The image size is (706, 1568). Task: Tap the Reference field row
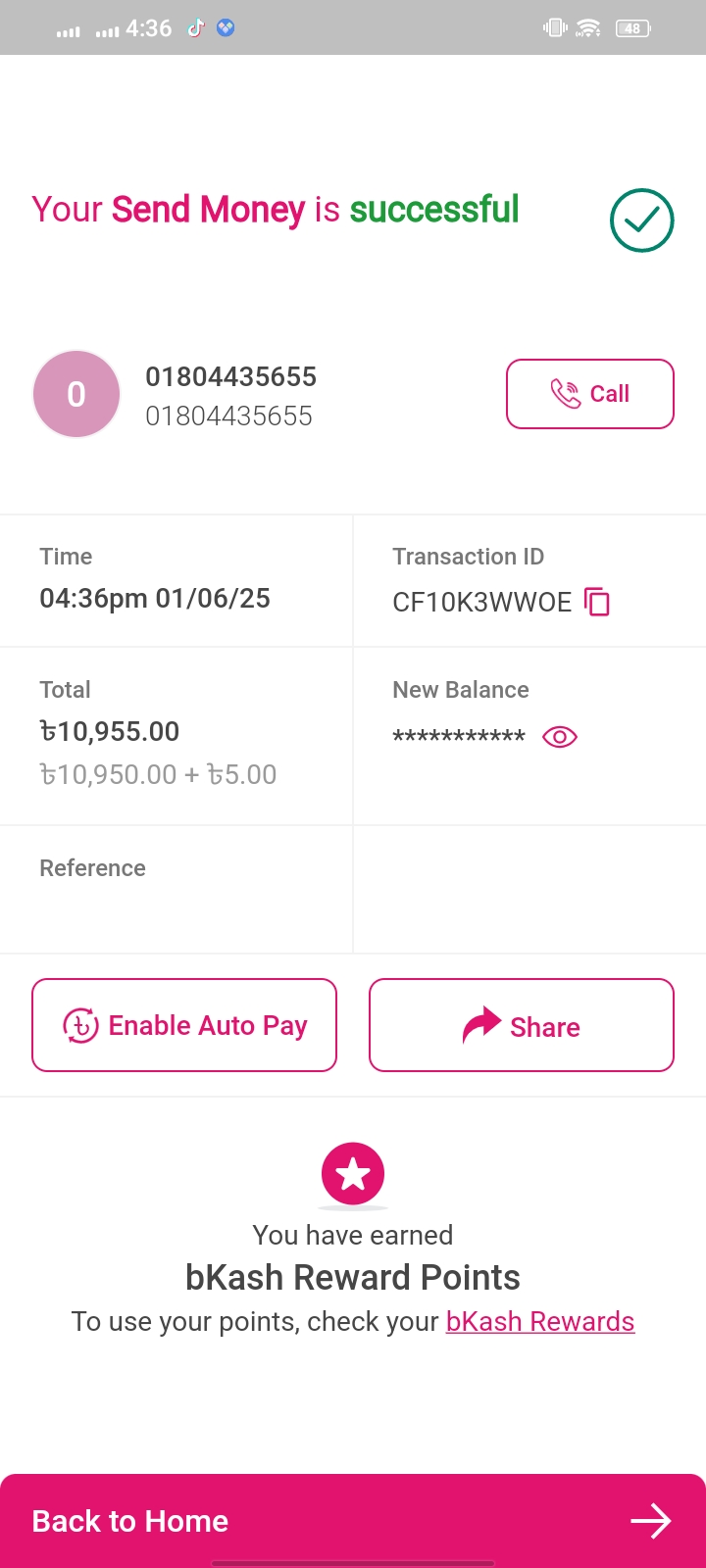176,888
